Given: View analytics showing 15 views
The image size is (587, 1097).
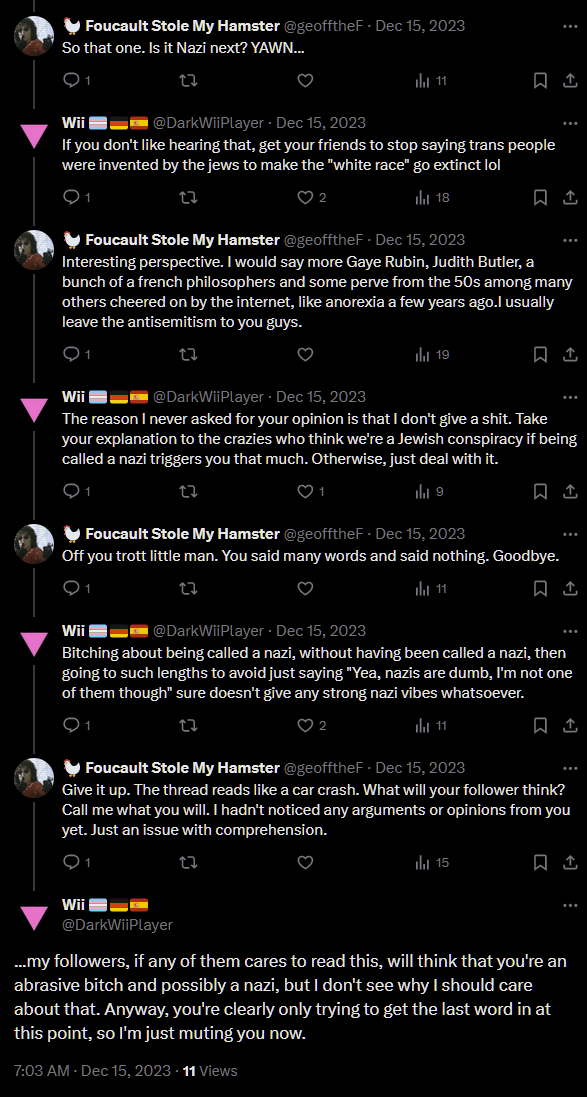Looking at the screenshot, I should pos(432,862).
